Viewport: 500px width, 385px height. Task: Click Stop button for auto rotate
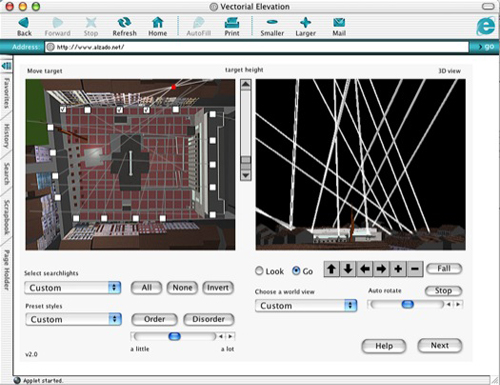coord(443,291)
